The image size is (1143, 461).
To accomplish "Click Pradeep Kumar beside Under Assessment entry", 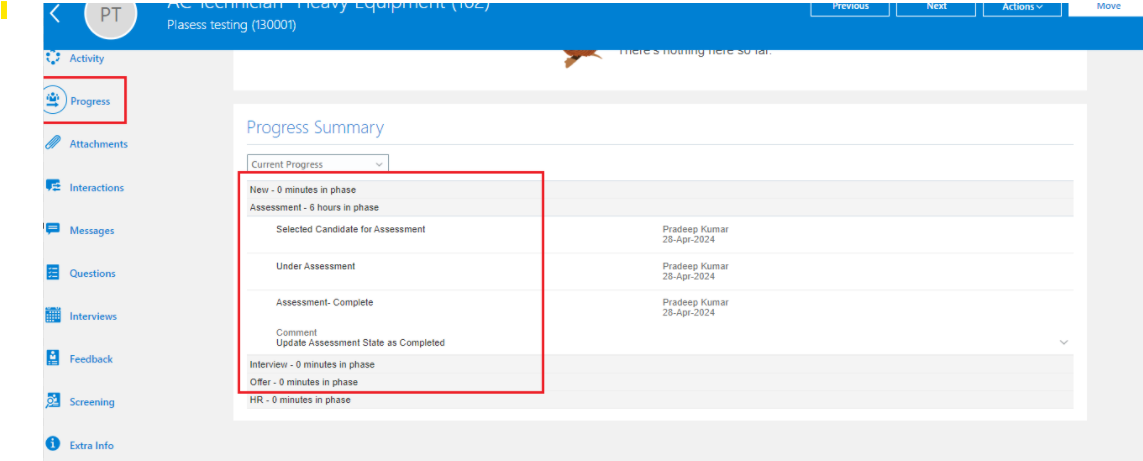I will tap(695, 266).
